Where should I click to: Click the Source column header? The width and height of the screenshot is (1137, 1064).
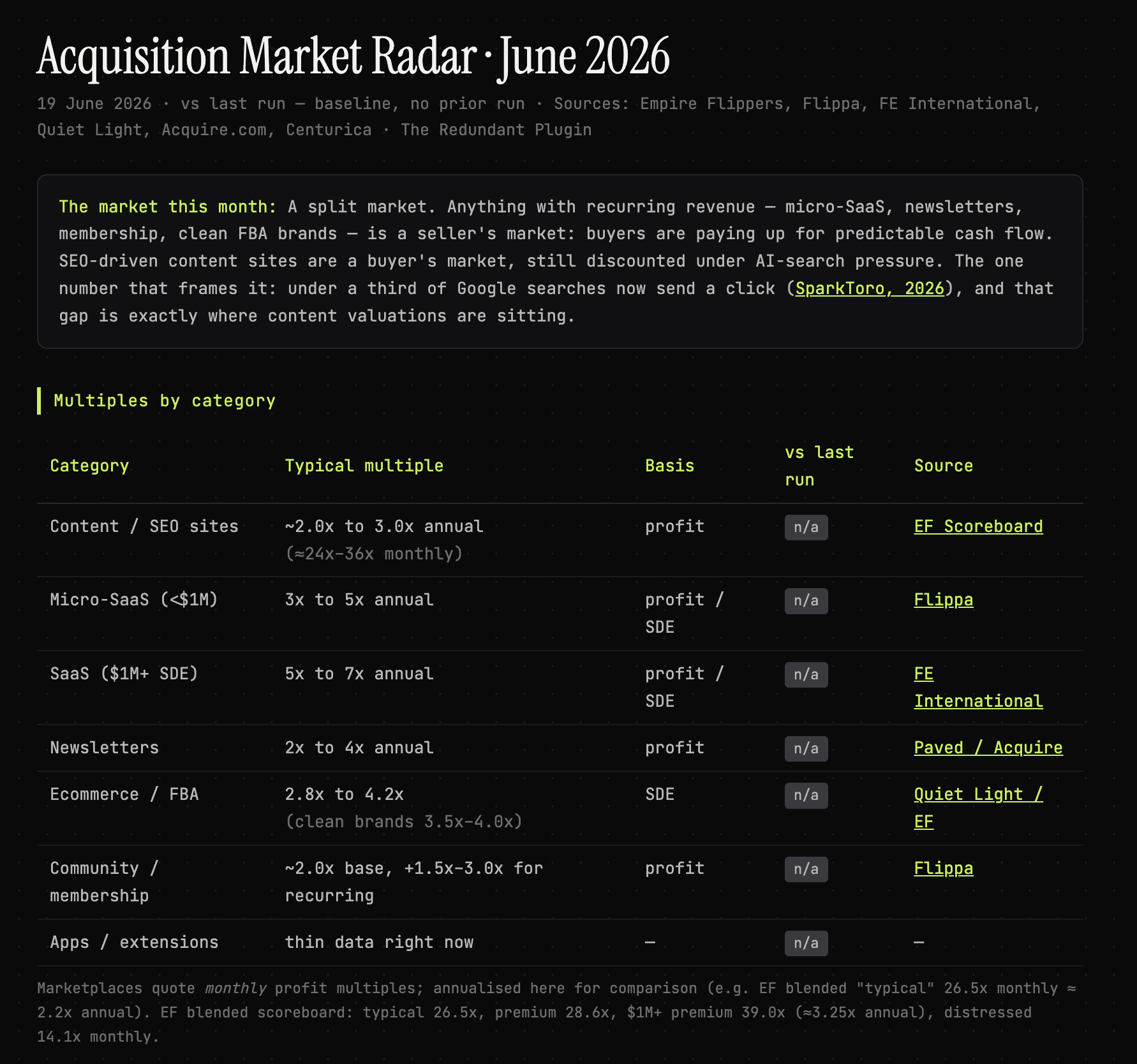[x=944, y=466]
